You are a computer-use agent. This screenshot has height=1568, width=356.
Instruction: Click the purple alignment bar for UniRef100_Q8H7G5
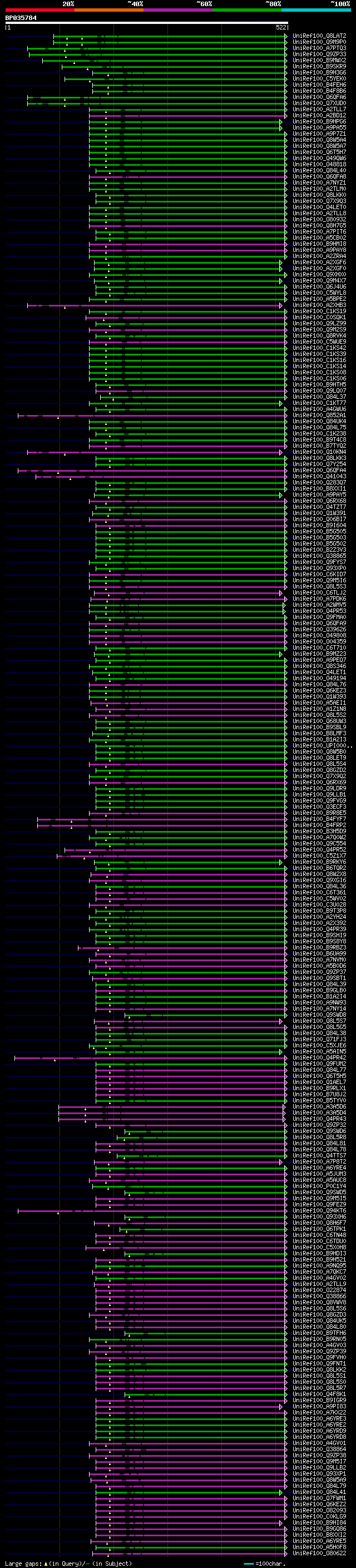tap(188, 226)
